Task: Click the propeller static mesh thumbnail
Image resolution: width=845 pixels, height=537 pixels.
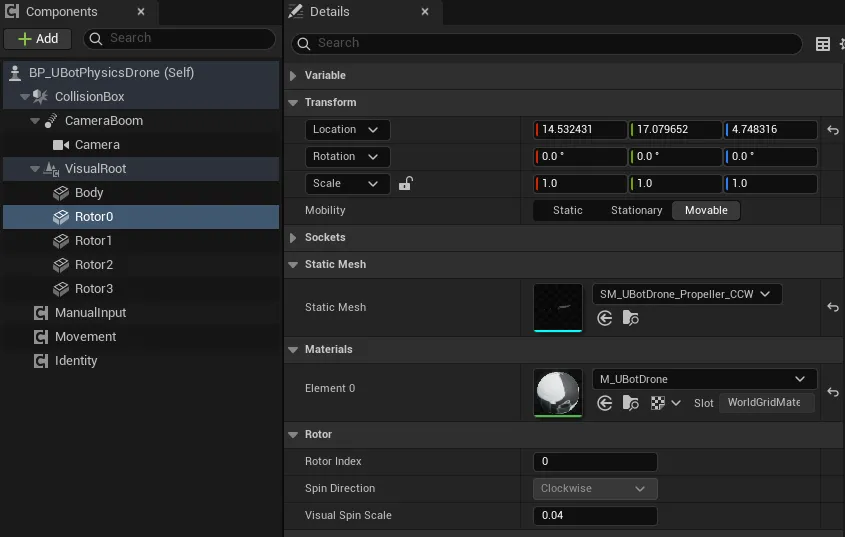Action: (x=558, y=308)
